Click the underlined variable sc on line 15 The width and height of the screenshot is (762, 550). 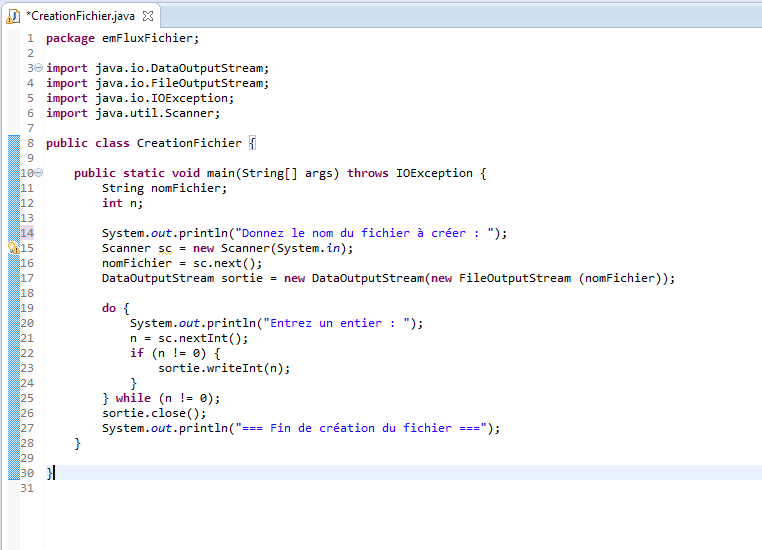pos(166,248)
